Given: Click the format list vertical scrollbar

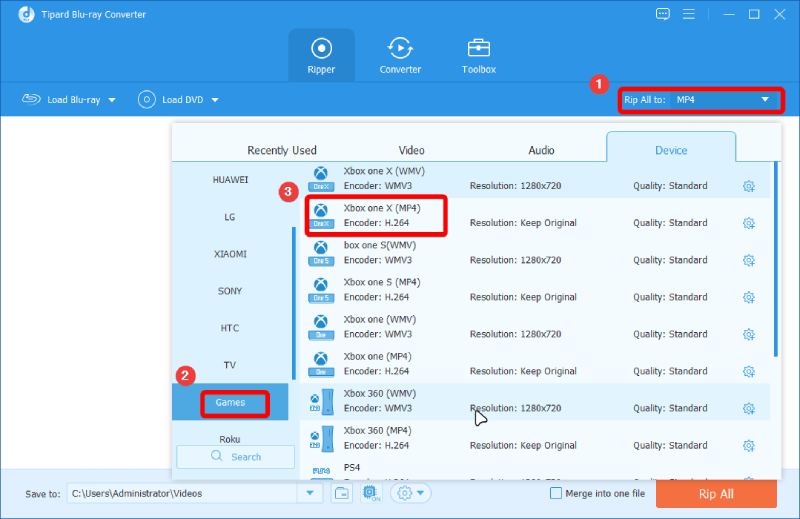Looking at the screenshot, I should click(x=776, y=259).
